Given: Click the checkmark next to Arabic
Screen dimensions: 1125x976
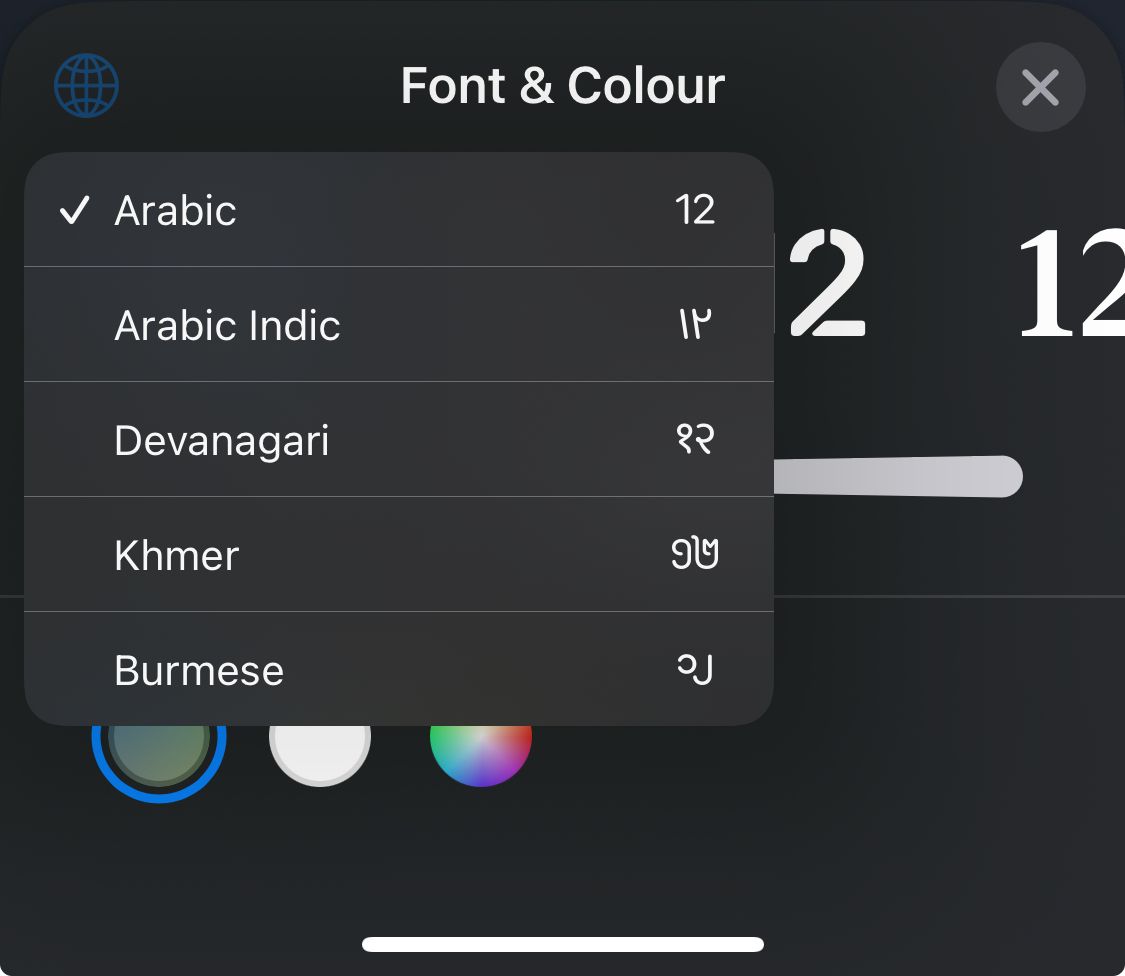Looking at the screenshot, I should pos(75,210).
